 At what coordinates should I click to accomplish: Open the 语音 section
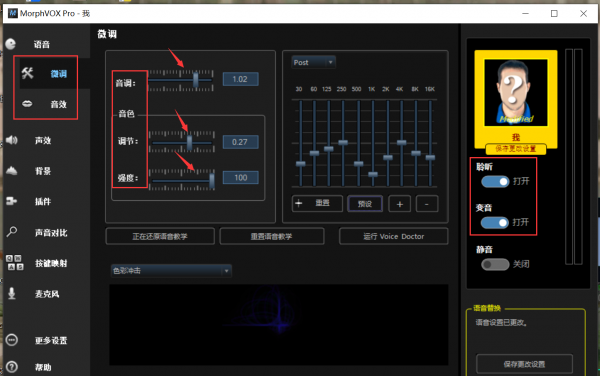point(41,44)
